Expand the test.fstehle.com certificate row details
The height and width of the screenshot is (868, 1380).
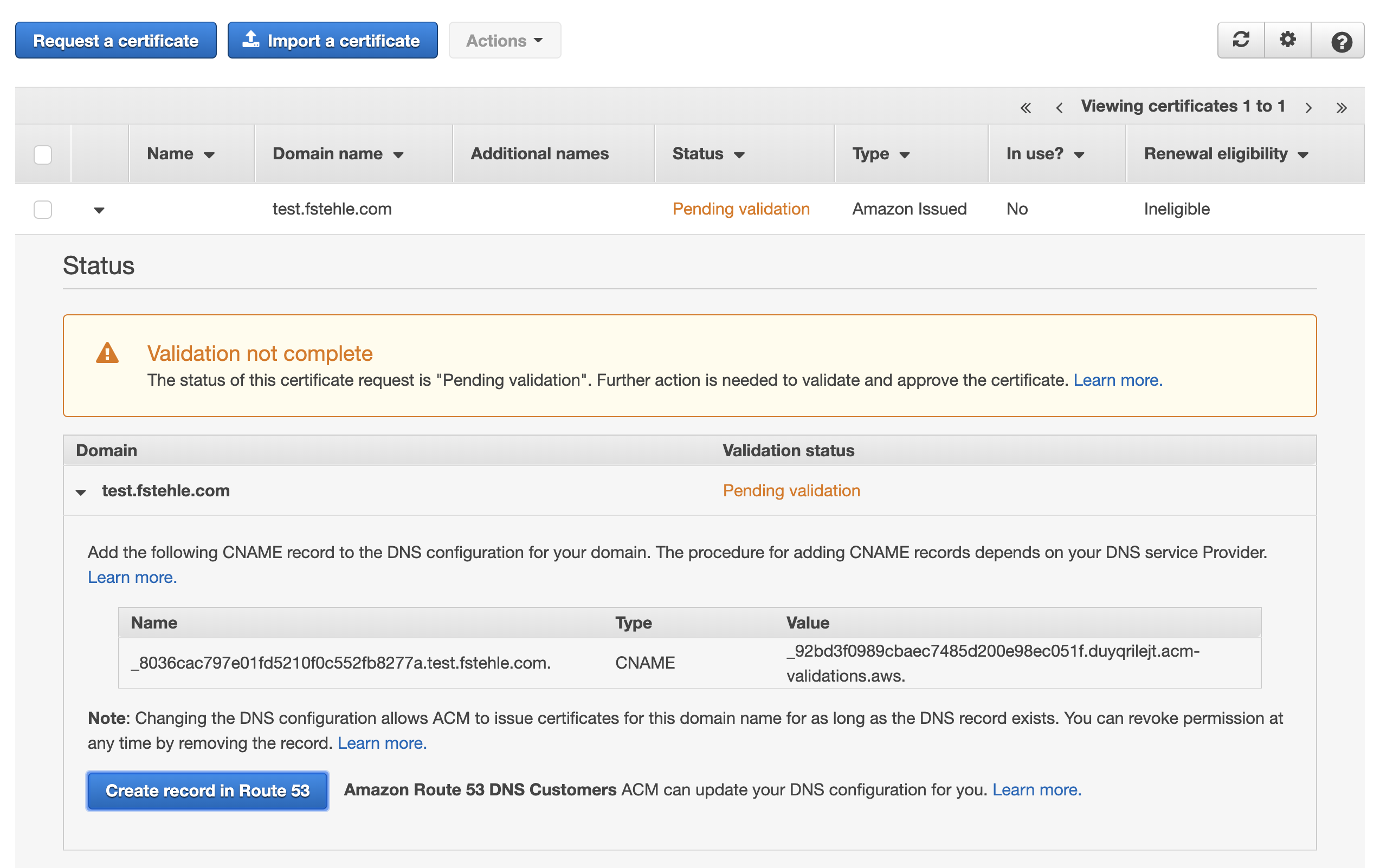[99, 210]
